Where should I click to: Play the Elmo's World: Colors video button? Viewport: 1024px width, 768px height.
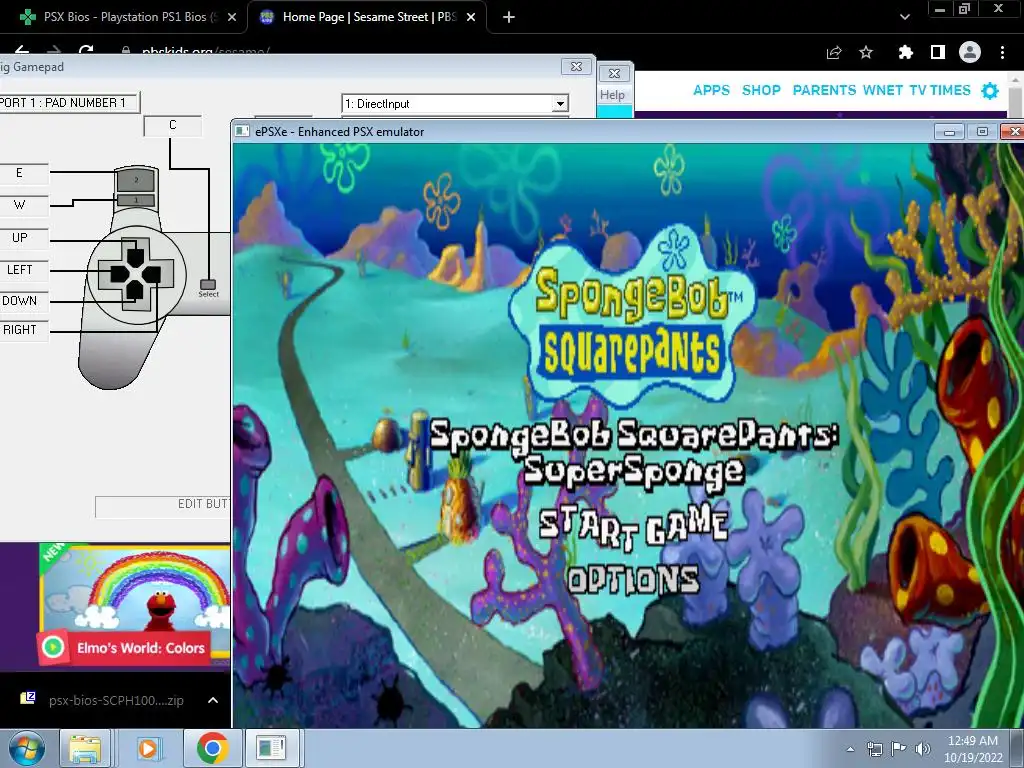(x=53, y=647)
